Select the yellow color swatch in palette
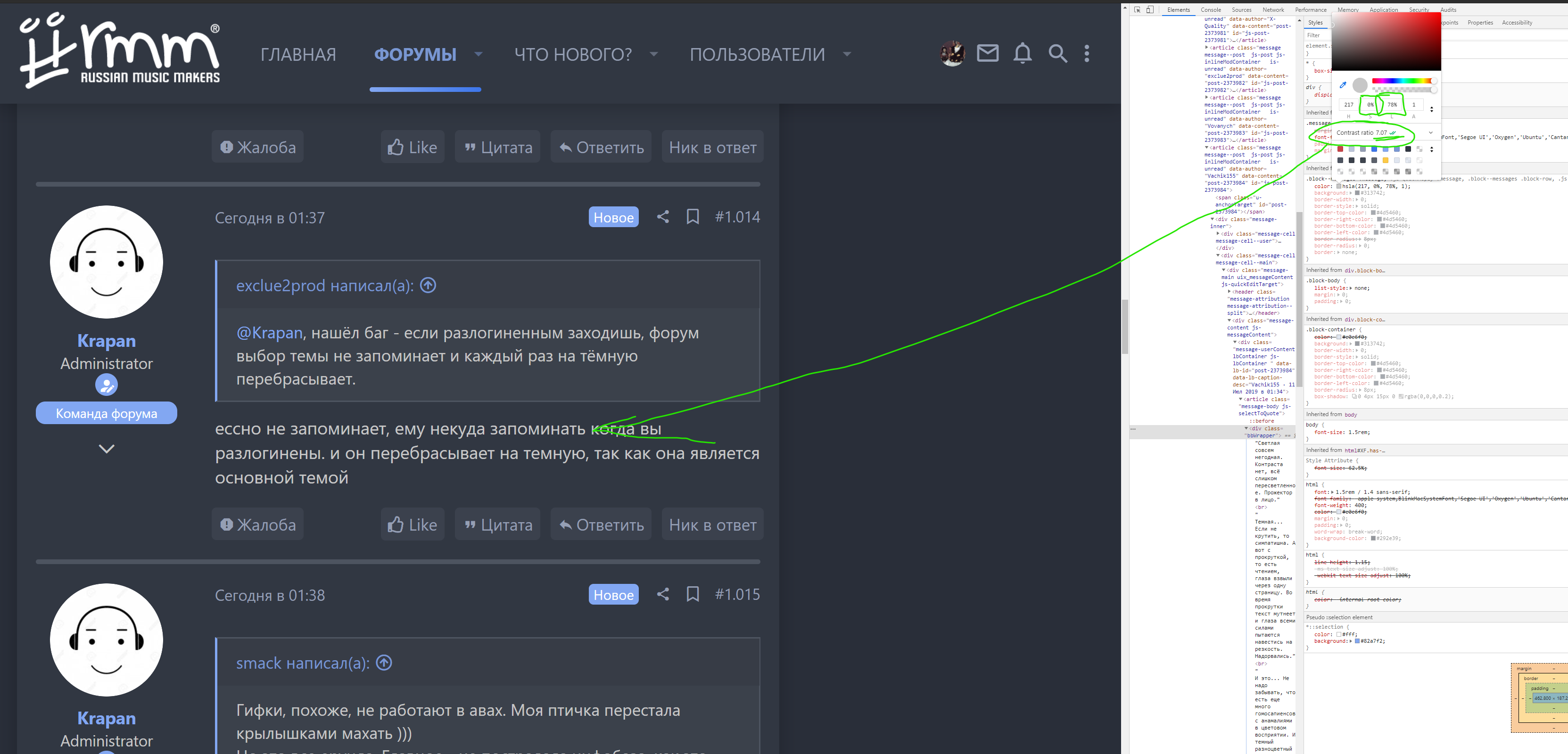Image resolution: width=1568 pixels, height=754 pixels. point(1386,161)
